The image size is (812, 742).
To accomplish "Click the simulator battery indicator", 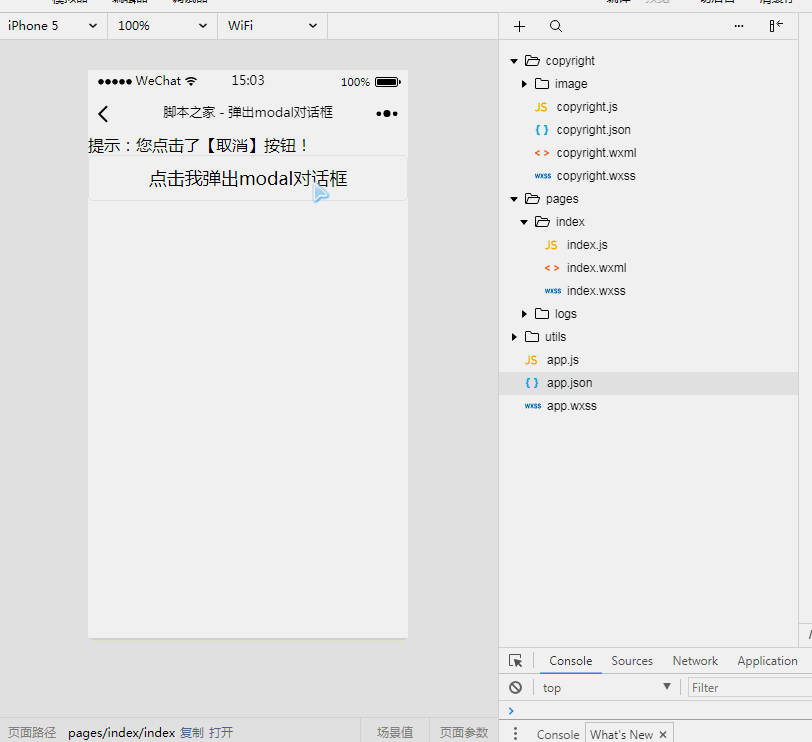I will [388, 82].
